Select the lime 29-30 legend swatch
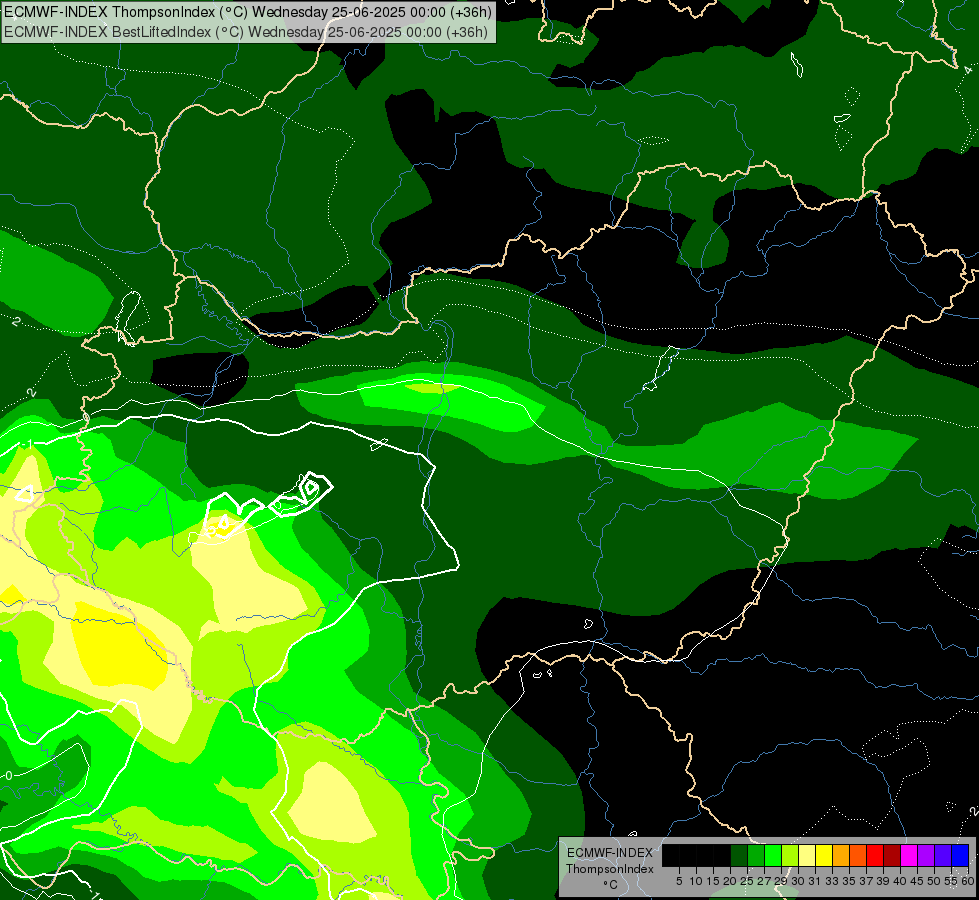The height and width of the screenshot is (900, 979). (789, 855)
